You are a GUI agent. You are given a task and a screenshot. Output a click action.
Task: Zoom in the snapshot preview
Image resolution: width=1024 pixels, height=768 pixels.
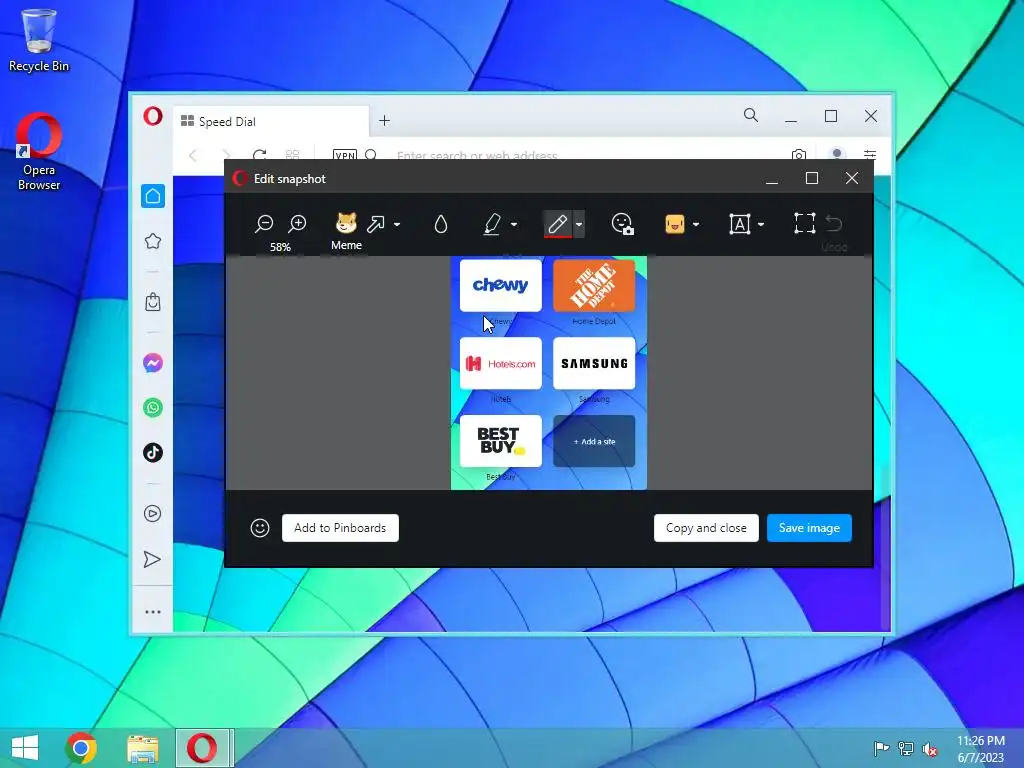pos(297,223)
